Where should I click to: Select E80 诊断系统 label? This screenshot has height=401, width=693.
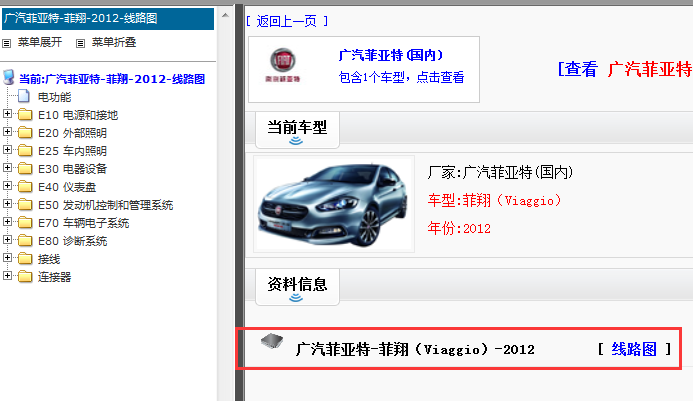coord(72,241)
